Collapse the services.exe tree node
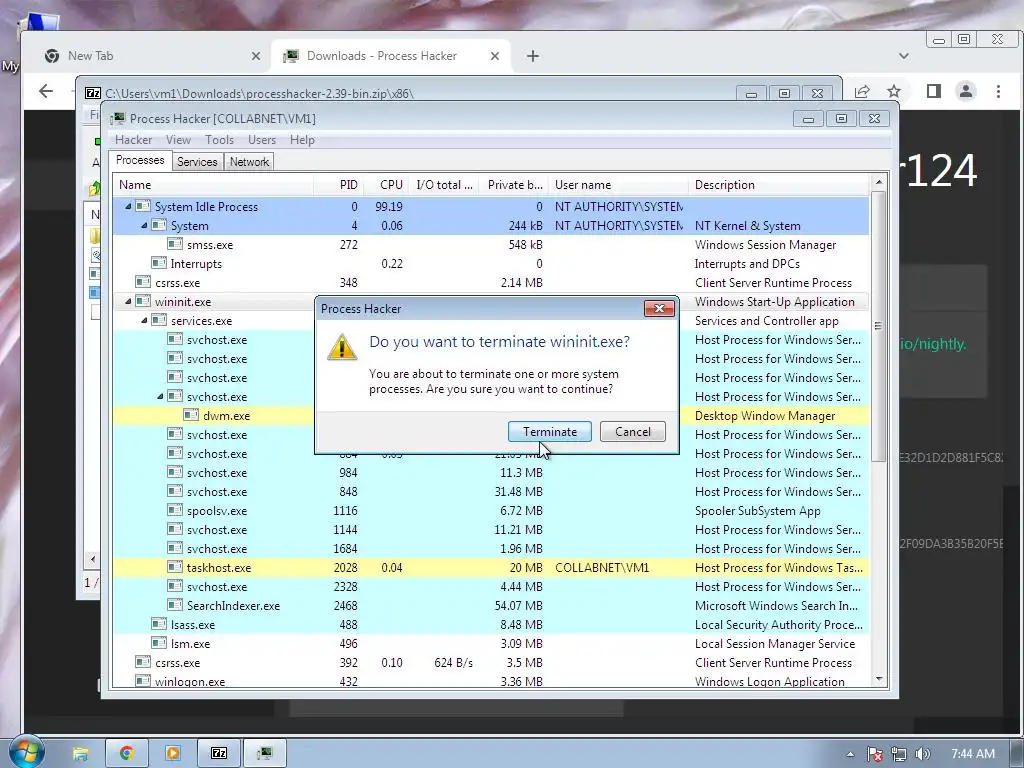The image size is (1024, 768). pyautogui.click(x=144, y=321)
